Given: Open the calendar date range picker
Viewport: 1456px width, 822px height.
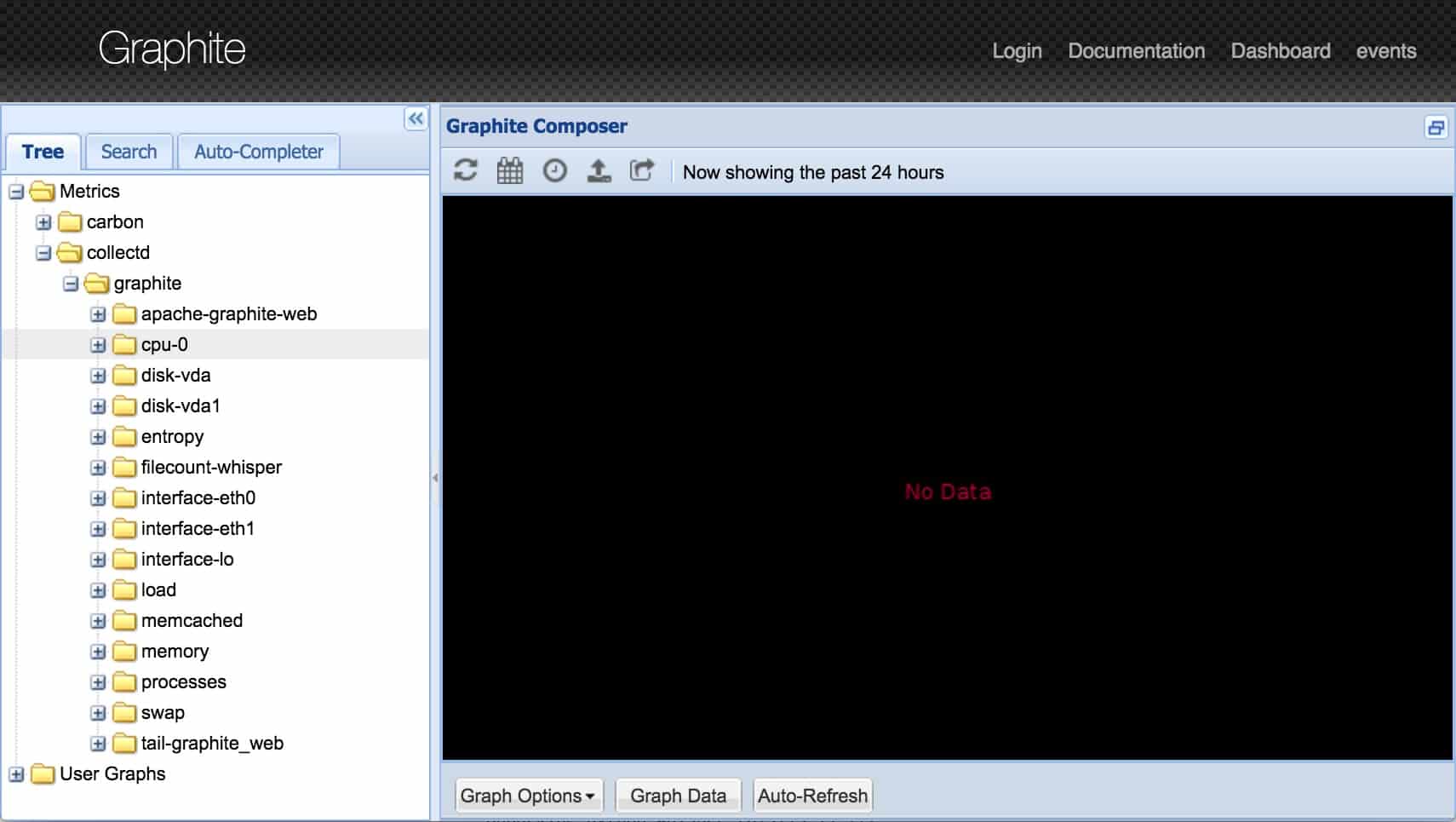Looking at the screenshot, I should (510, 170).
